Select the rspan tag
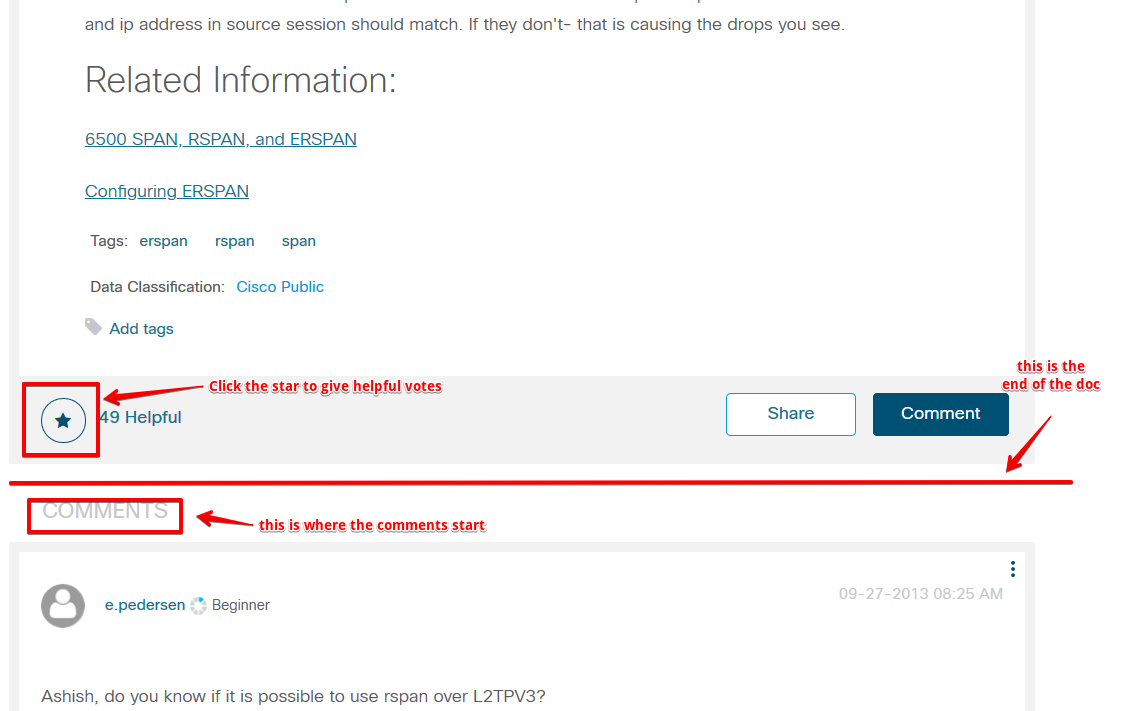1130x711 pixels. (234, 241)
